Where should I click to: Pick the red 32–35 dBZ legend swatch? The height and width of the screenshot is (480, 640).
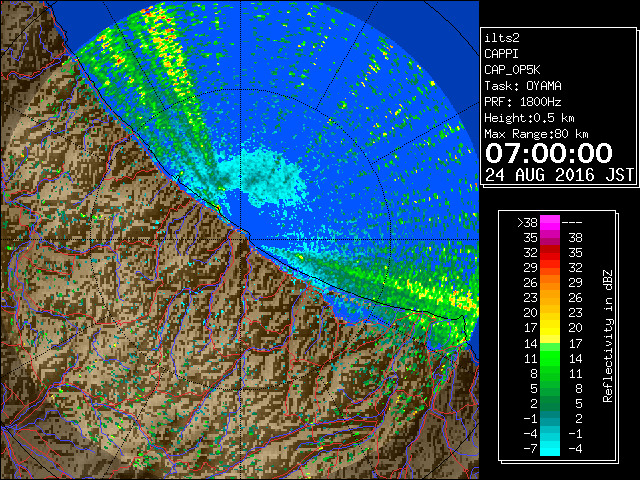click(x=550, y=253)
